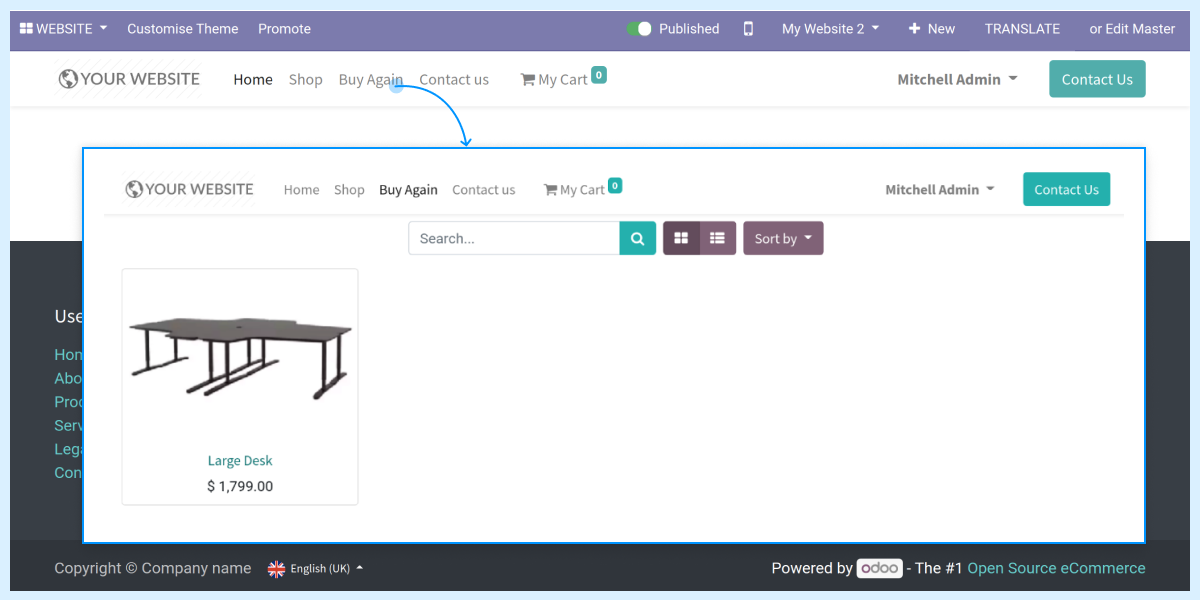This screenshot has width=1200, height=600.
Task: Click the Contact Us button
Action: pos(1097,78)
